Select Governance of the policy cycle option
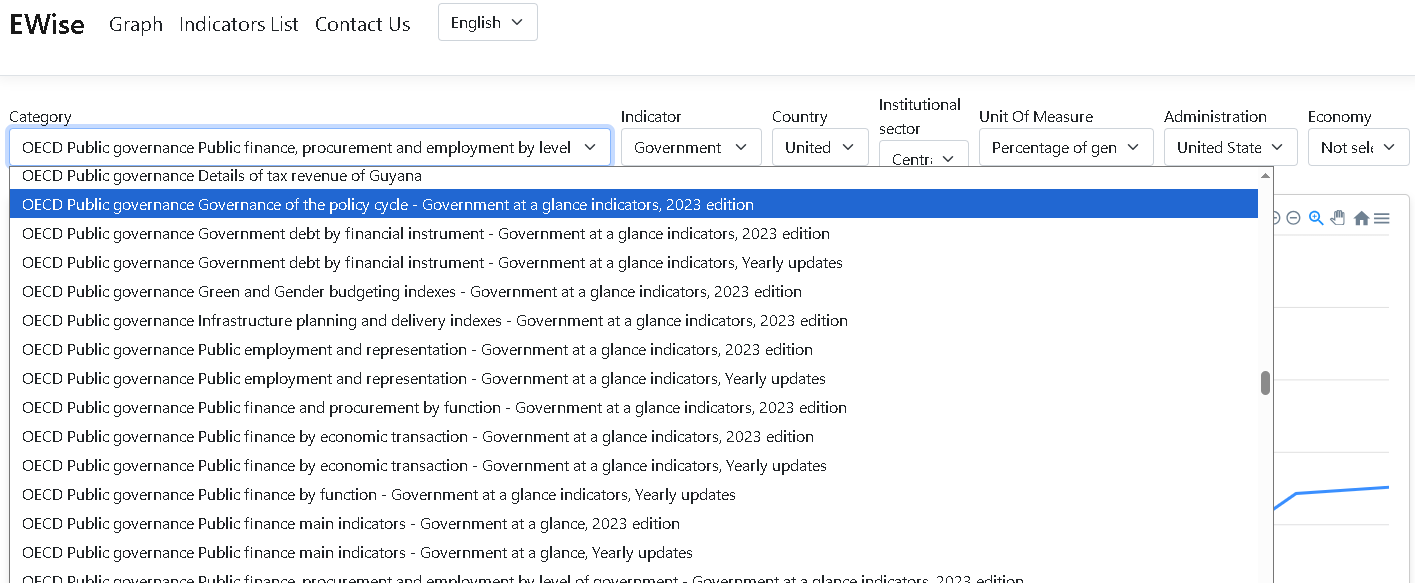Screen dimensions: 1415x583 pos(634,204)
